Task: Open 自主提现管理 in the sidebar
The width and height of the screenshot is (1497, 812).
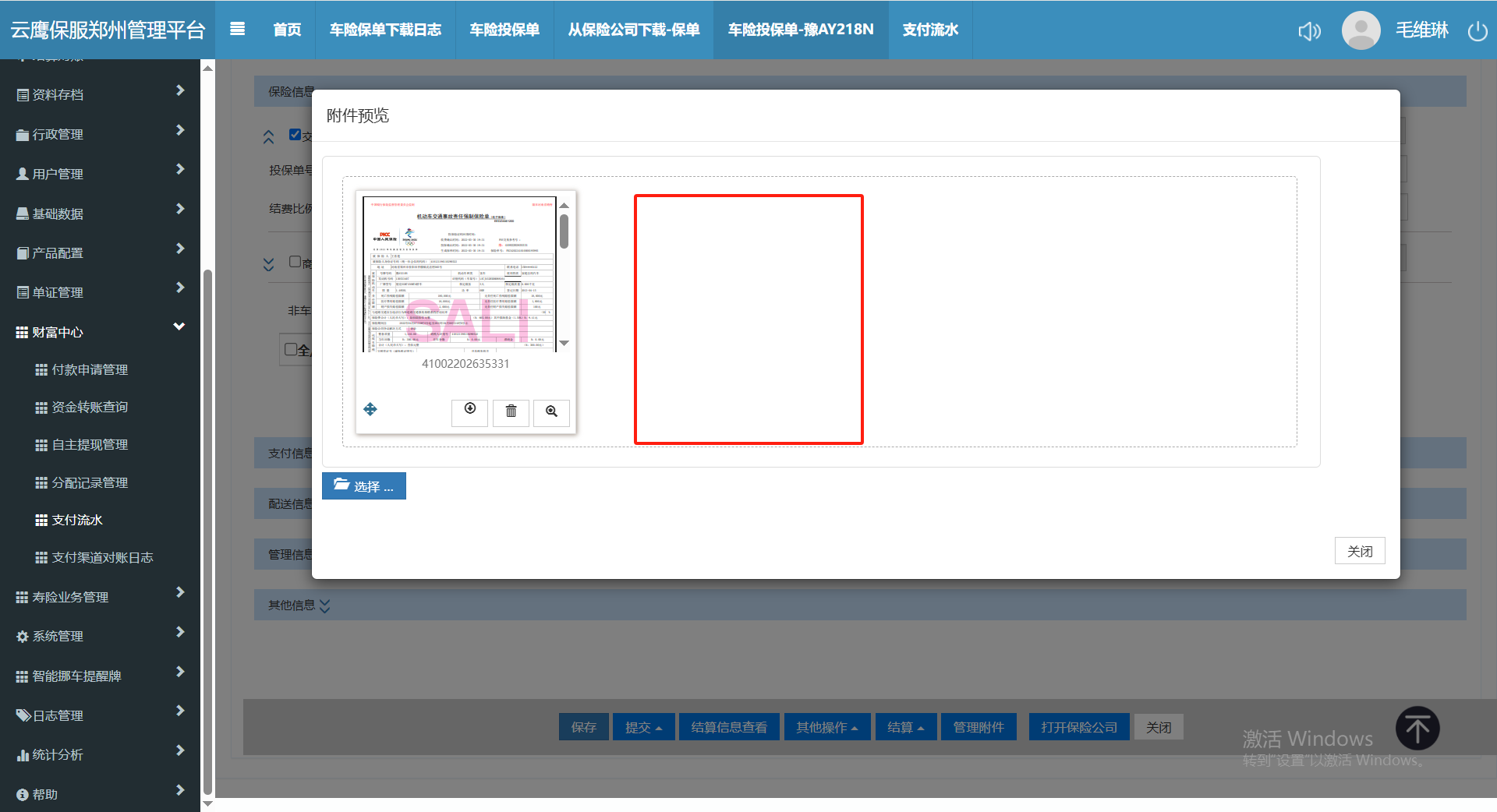Action: pos(90,445)
